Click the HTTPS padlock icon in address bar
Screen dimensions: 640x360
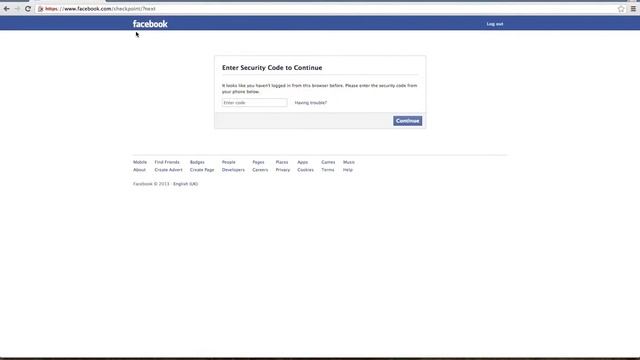(x=40, y=9)
